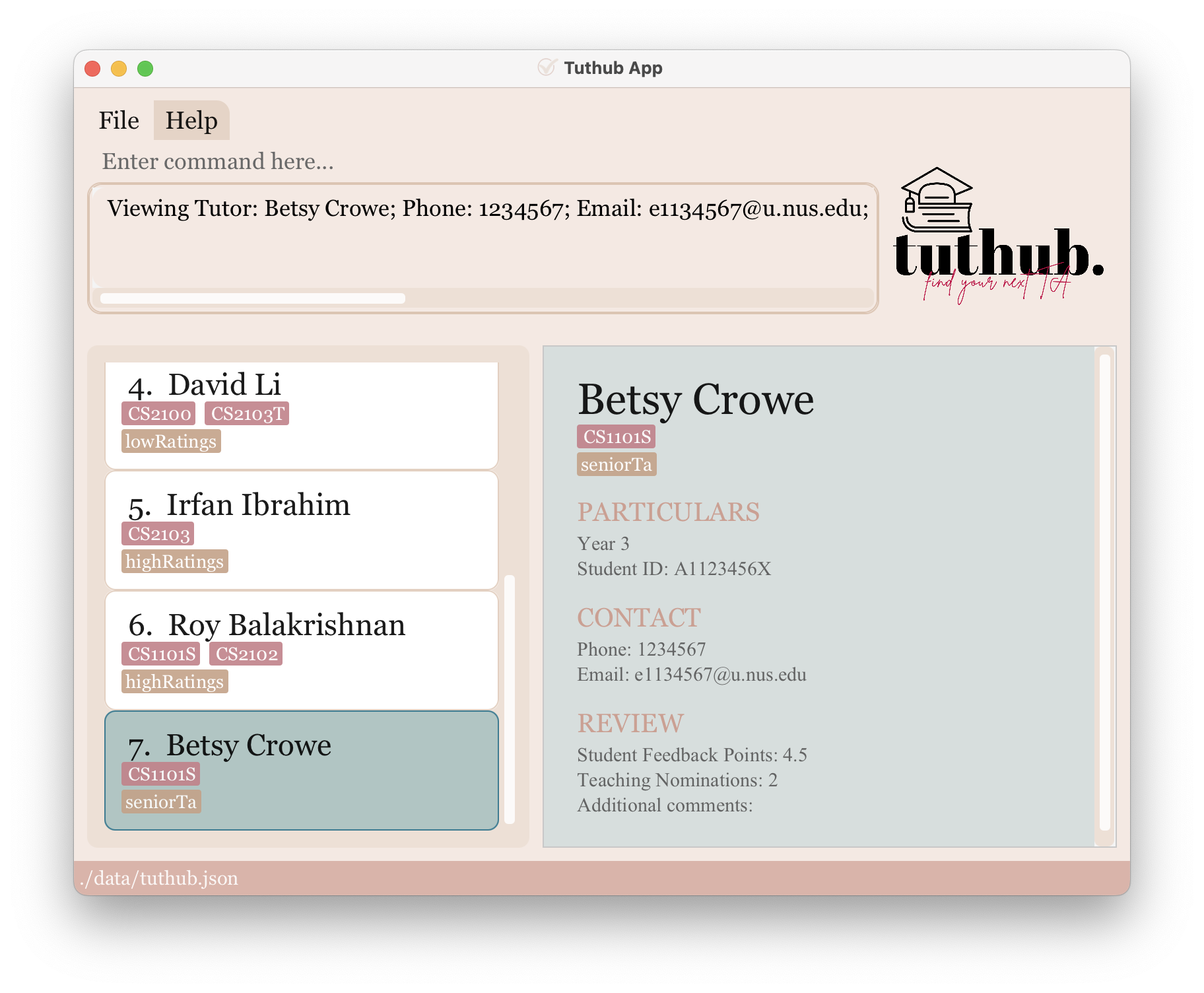Click Roy Balakrishnan's highRatings tag

click(x=175, y=681)
